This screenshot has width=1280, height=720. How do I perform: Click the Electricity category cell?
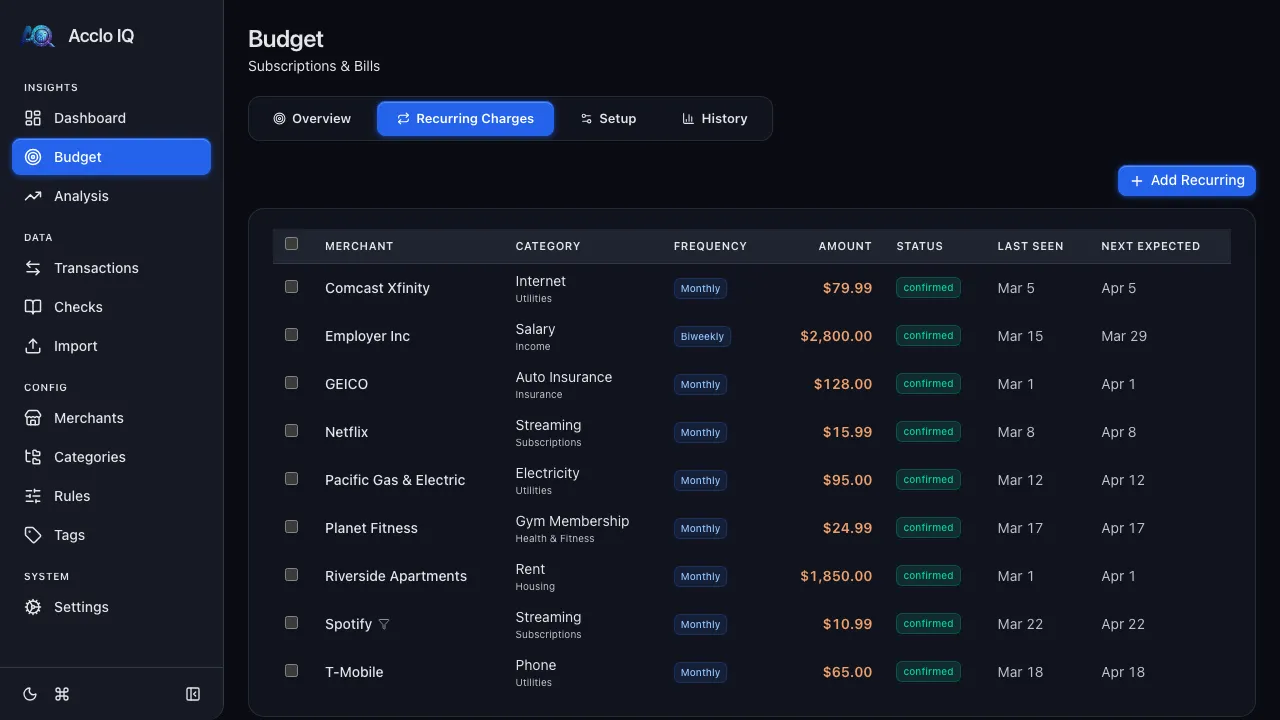[x=547, y=480]
